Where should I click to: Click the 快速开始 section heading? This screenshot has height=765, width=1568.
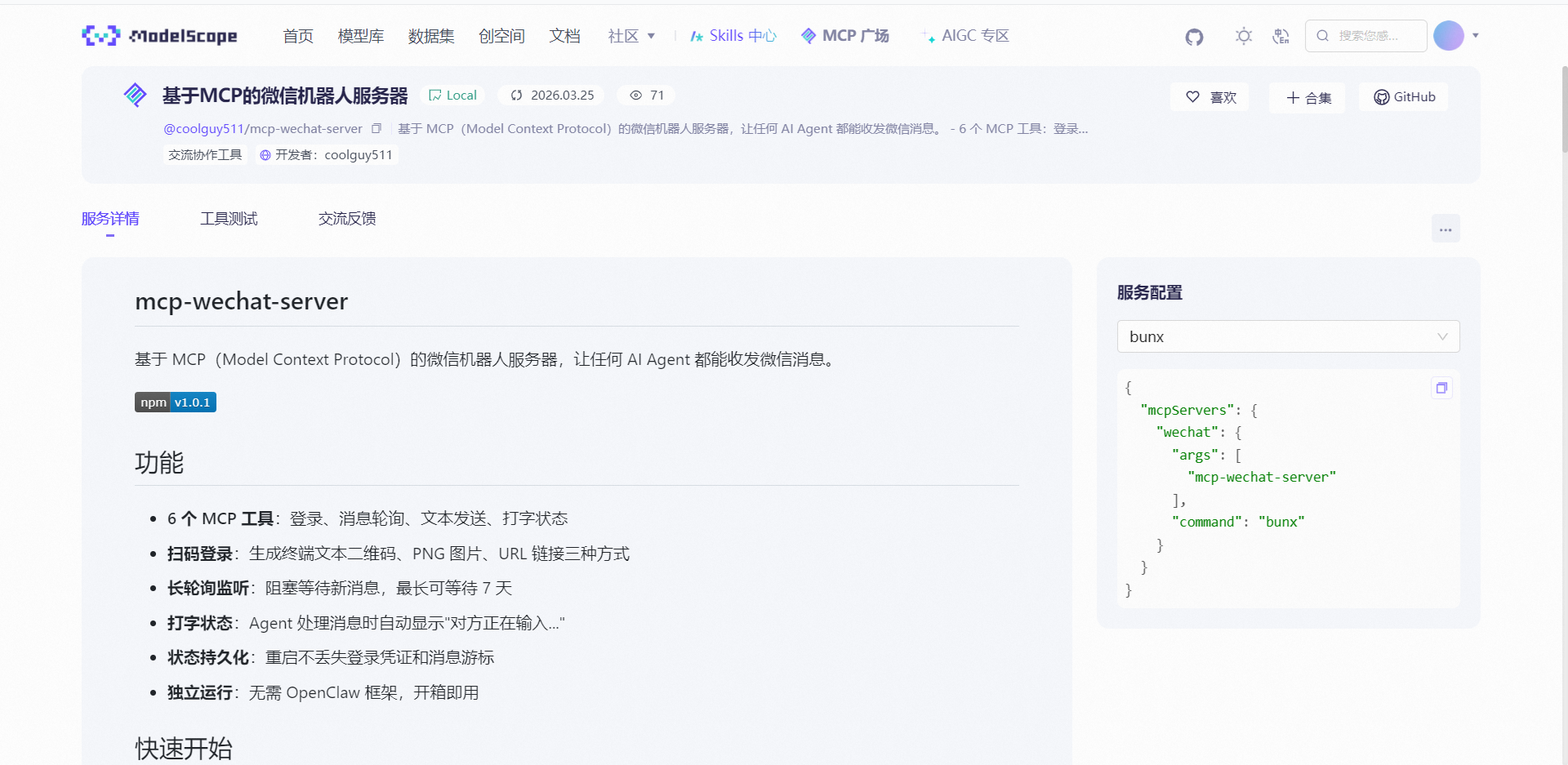point(184,749)
